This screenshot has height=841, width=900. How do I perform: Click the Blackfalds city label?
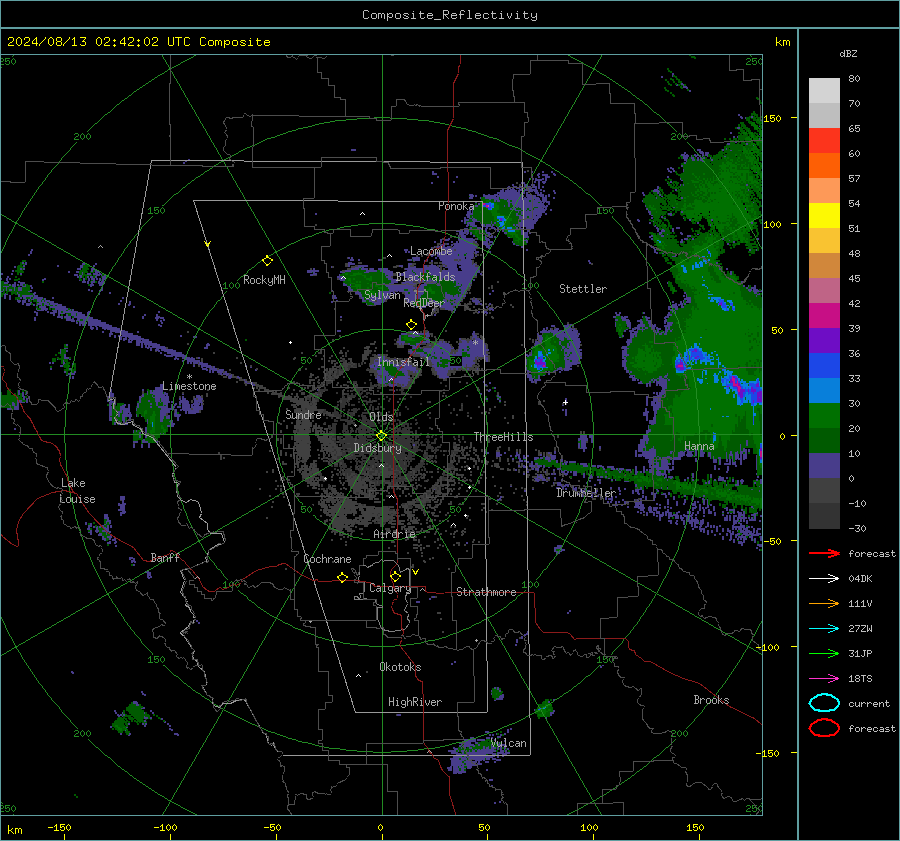[x=425, y=277]
